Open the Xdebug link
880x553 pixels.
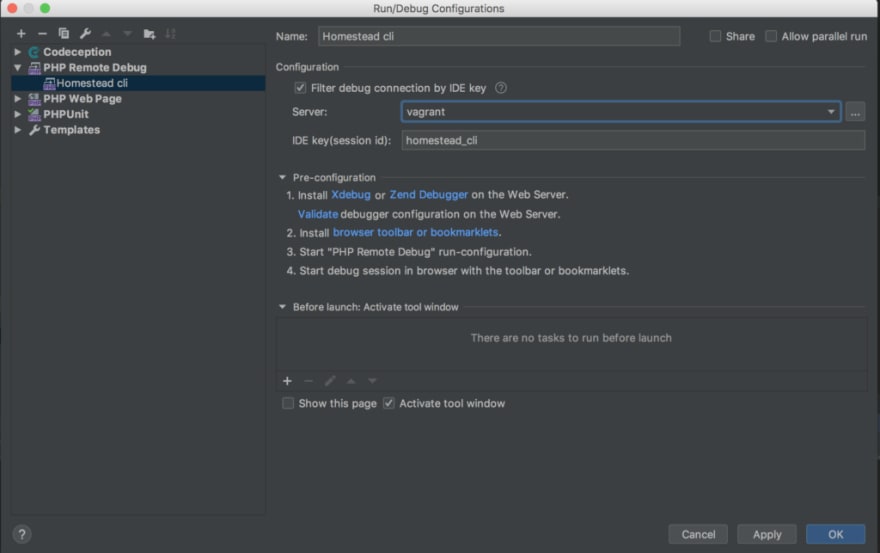point(351,195)
